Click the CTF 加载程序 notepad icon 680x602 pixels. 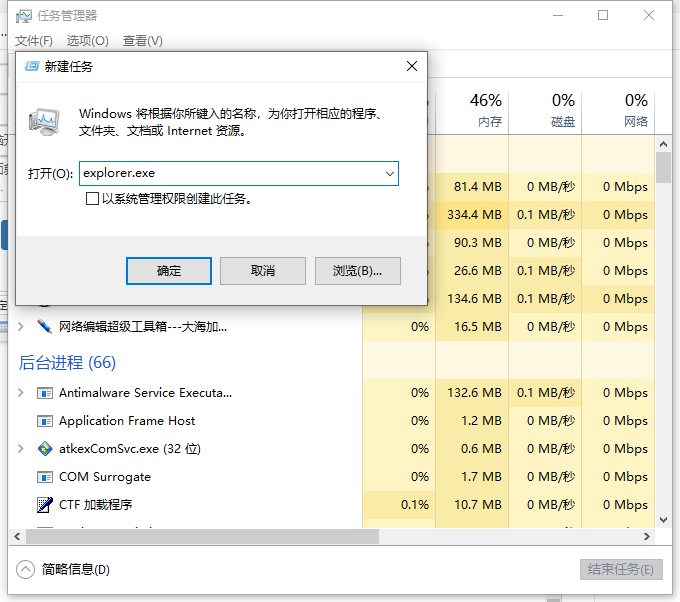[x=45, y=505]
